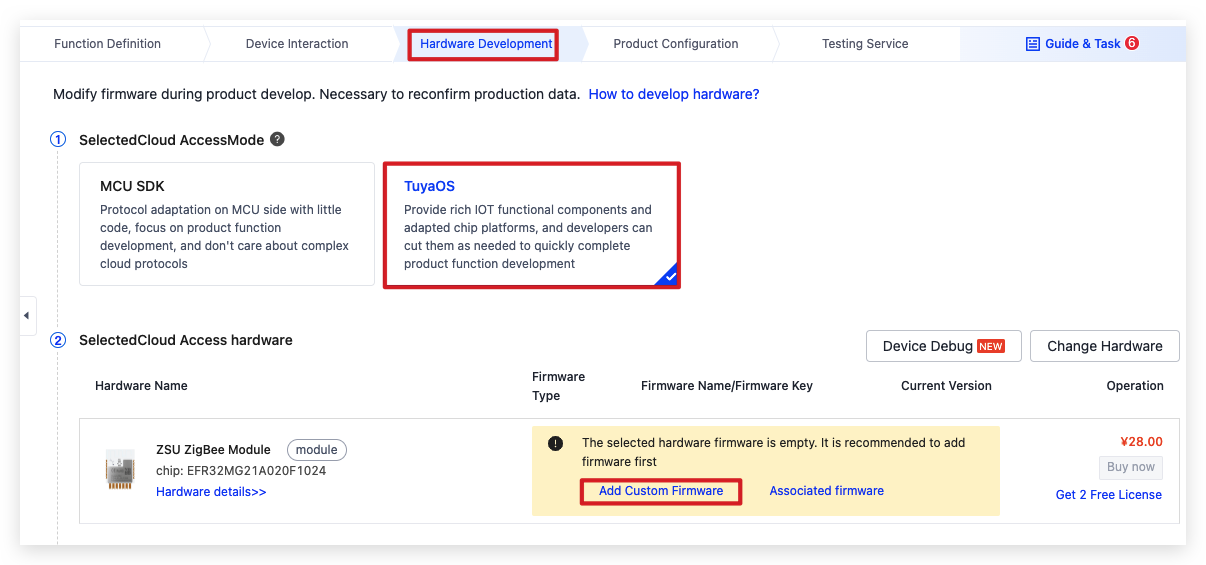Click the warning exclamation icon
The height and width of the screenshot is (565, 1206).
[556, 443]
